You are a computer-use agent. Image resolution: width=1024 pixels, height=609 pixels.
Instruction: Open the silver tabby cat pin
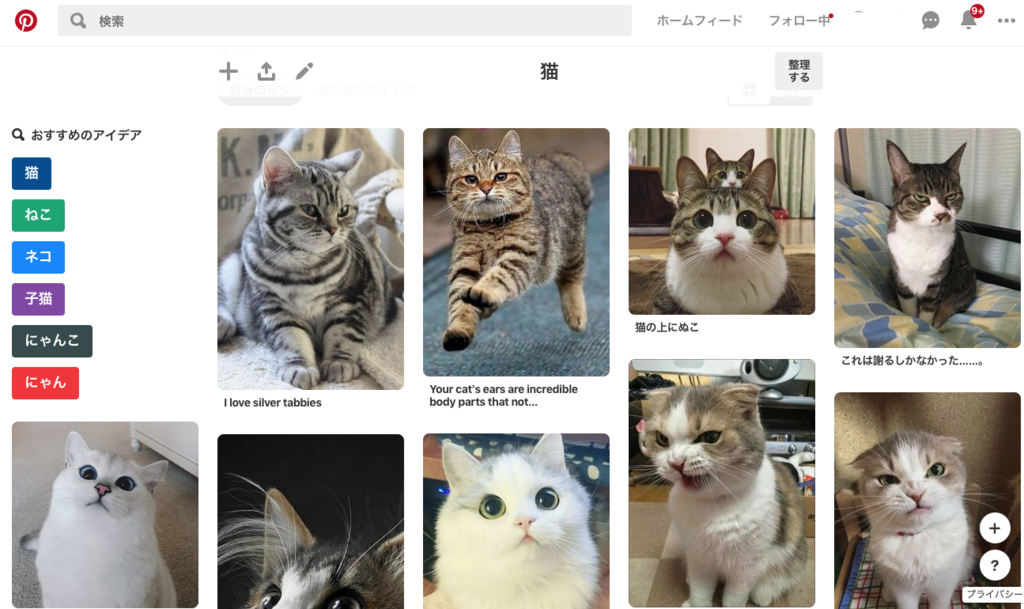click(310, 258)
